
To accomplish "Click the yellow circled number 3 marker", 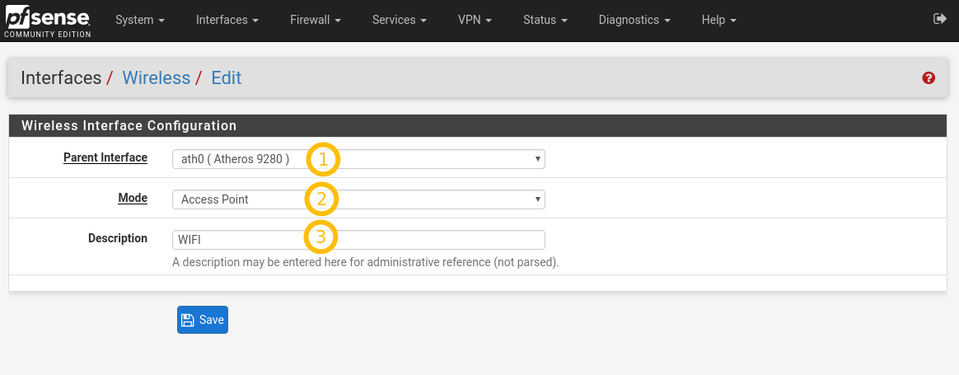I will pos(321,238).
